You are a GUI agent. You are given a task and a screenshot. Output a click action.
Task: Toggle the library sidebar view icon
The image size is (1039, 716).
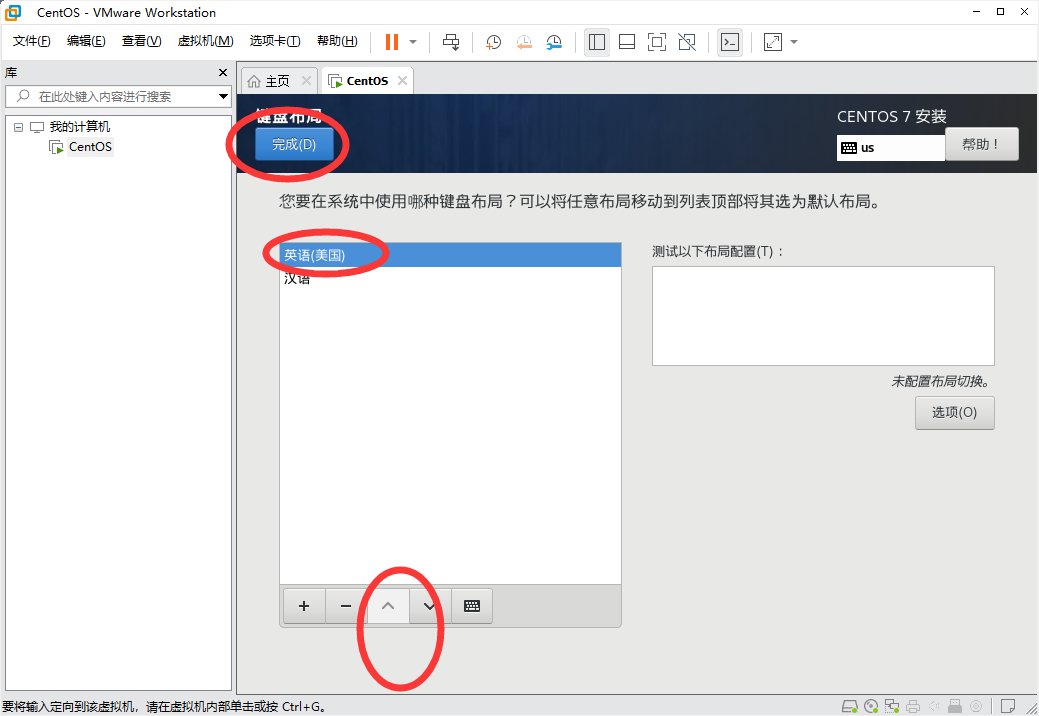tap(596, 42)
